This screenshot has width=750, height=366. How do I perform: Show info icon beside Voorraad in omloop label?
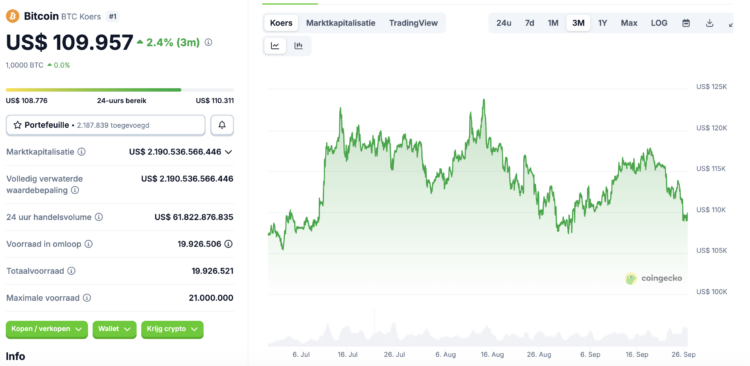(x=88, y=244)
